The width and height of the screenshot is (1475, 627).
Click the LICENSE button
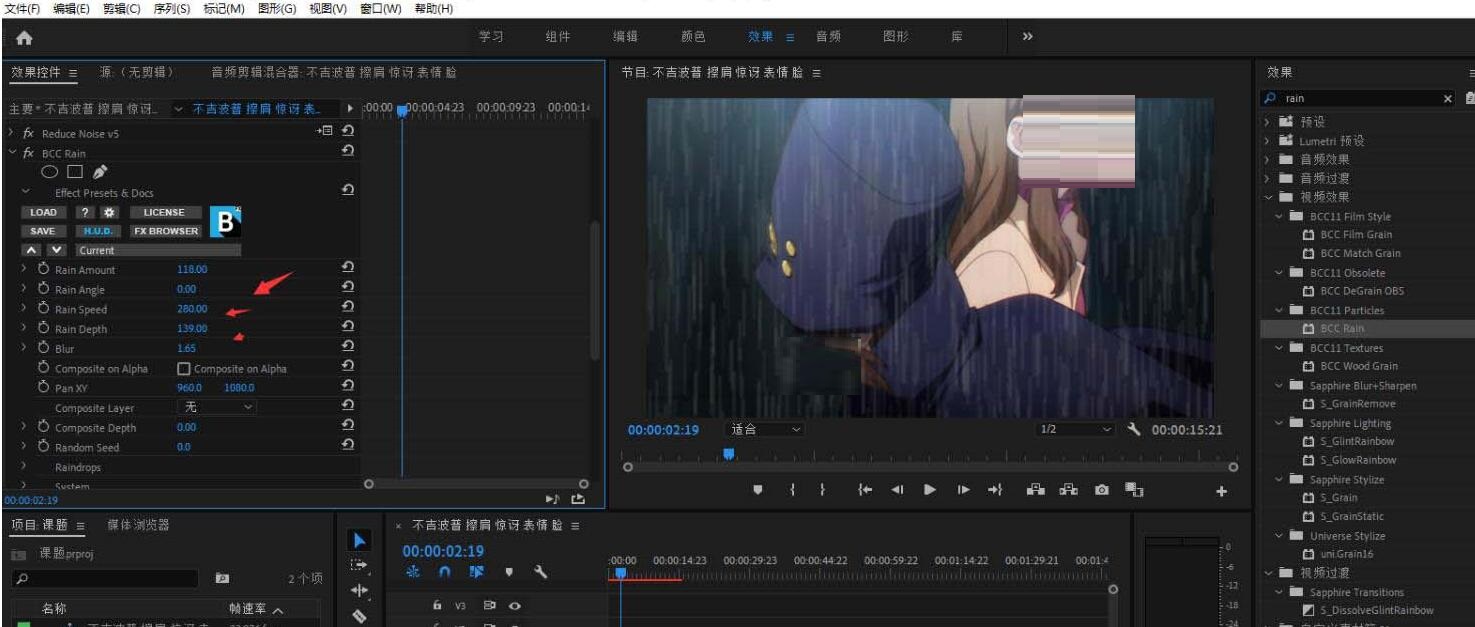coord(164,212)
